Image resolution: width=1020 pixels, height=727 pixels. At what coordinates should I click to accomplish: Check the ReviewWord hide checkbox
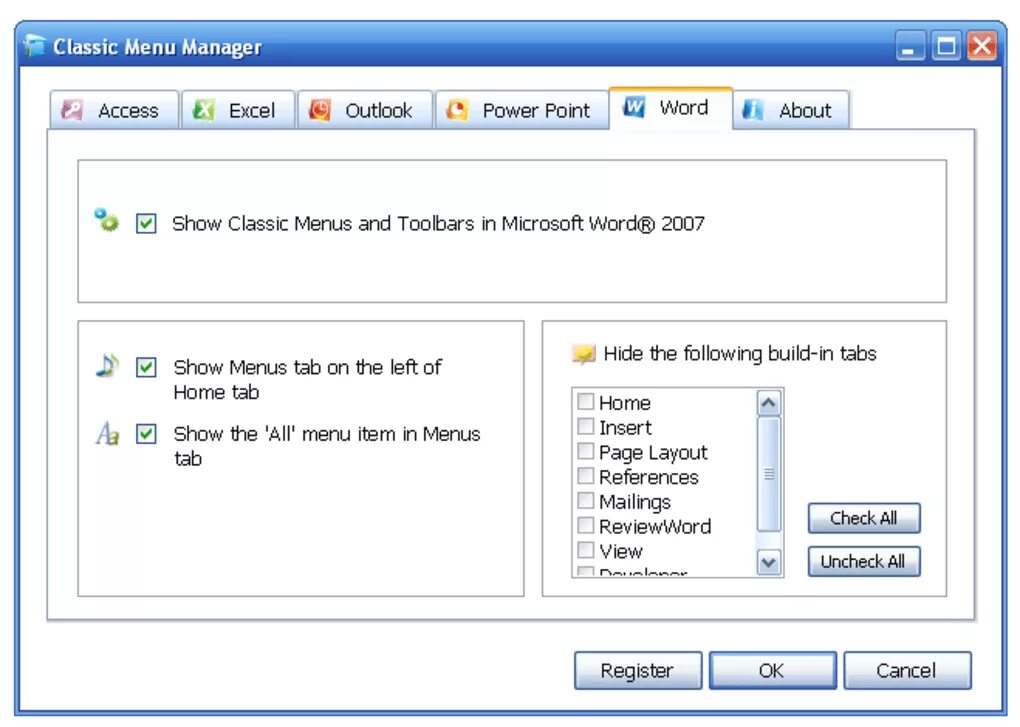tap(585, 525)
